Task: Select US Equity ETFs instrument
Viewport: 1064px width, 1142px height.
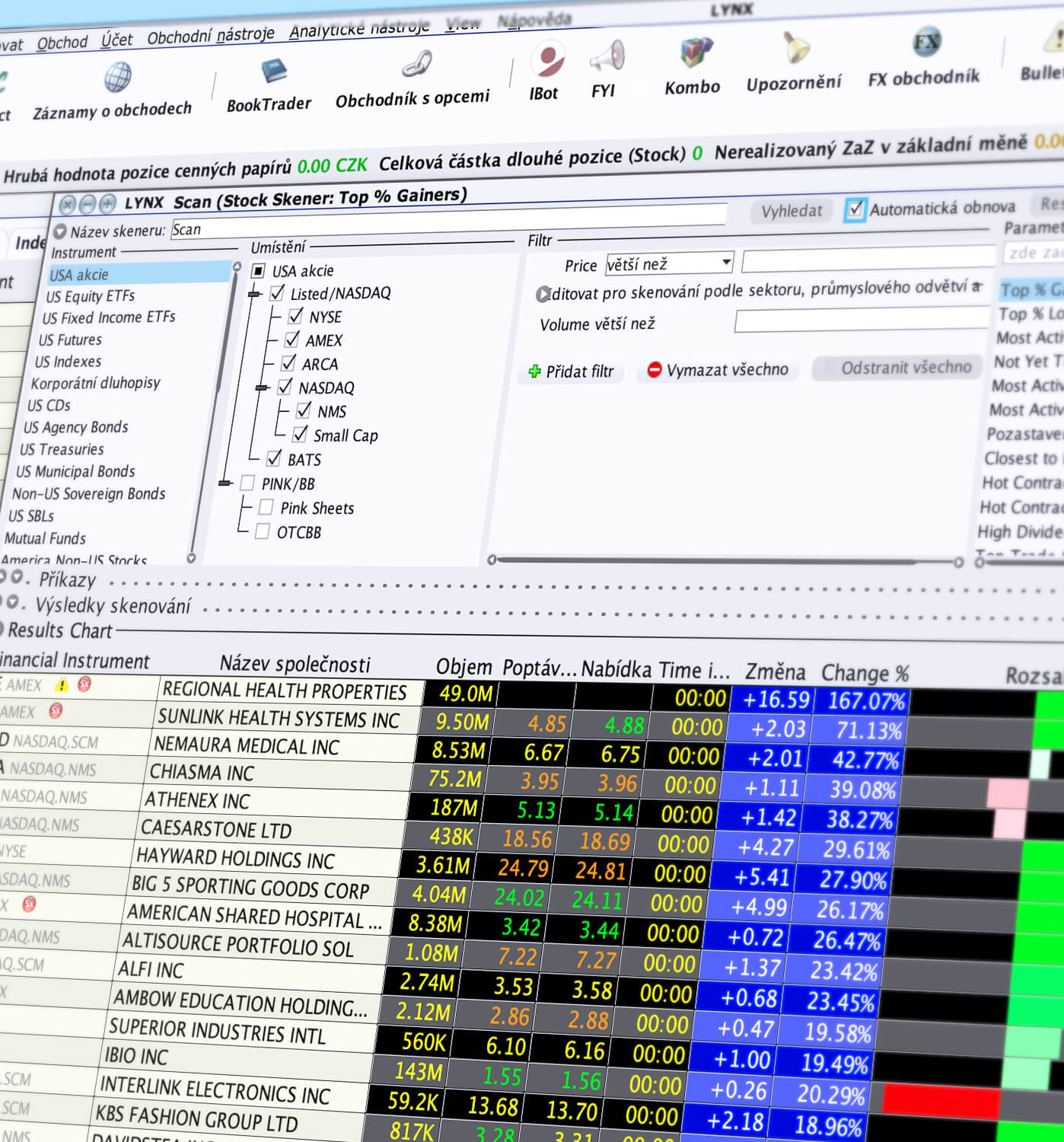Action: click(90, 296)
